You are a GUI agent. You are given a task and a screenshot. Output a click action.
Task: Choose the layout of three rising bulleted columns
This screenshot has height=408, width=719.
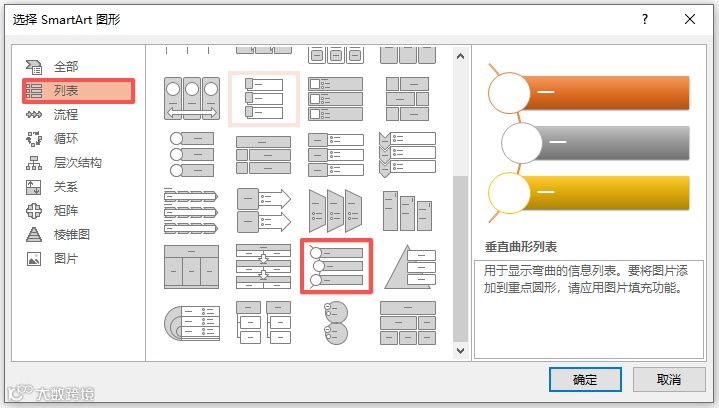408,211
